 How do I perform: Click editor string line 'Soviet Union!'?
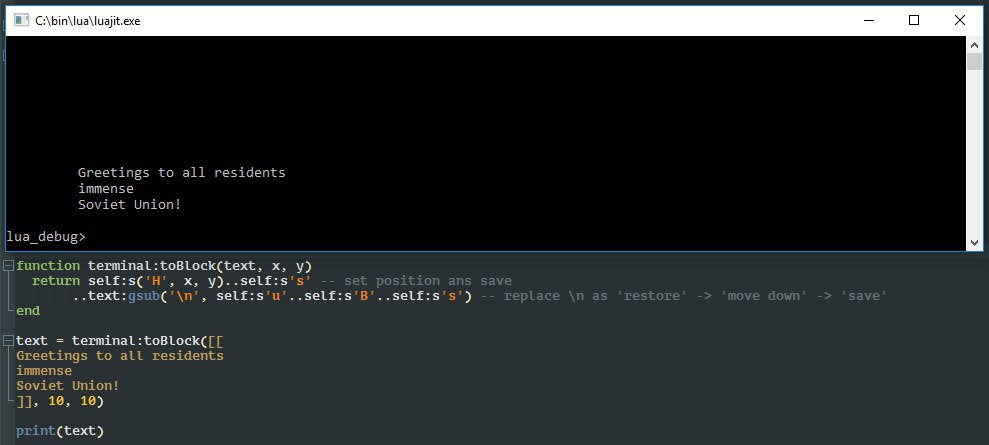[68, 386]
